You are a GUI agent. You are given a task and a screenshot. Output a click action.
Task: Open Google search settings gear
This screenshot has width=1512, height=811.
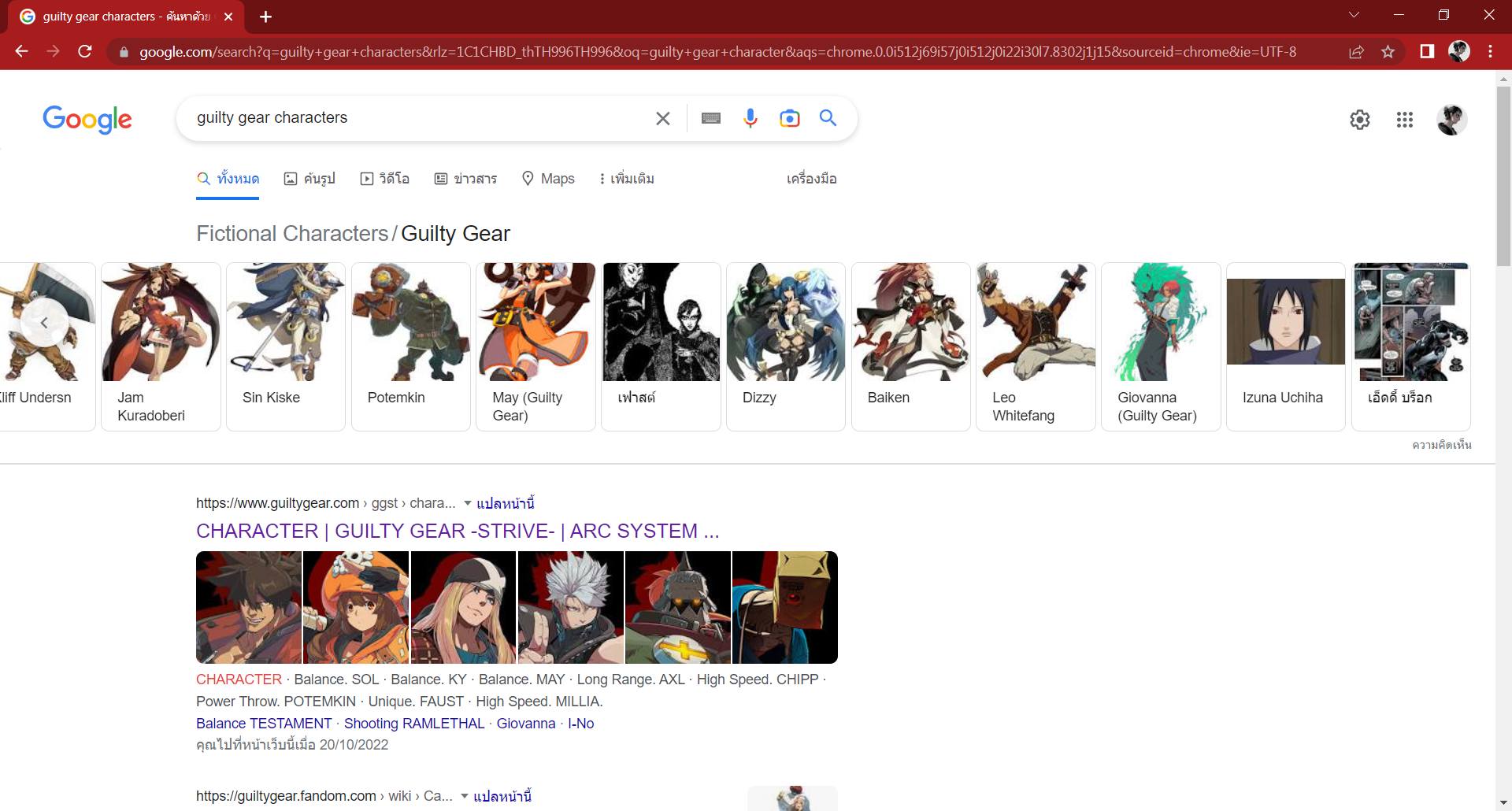point(1360,120)
